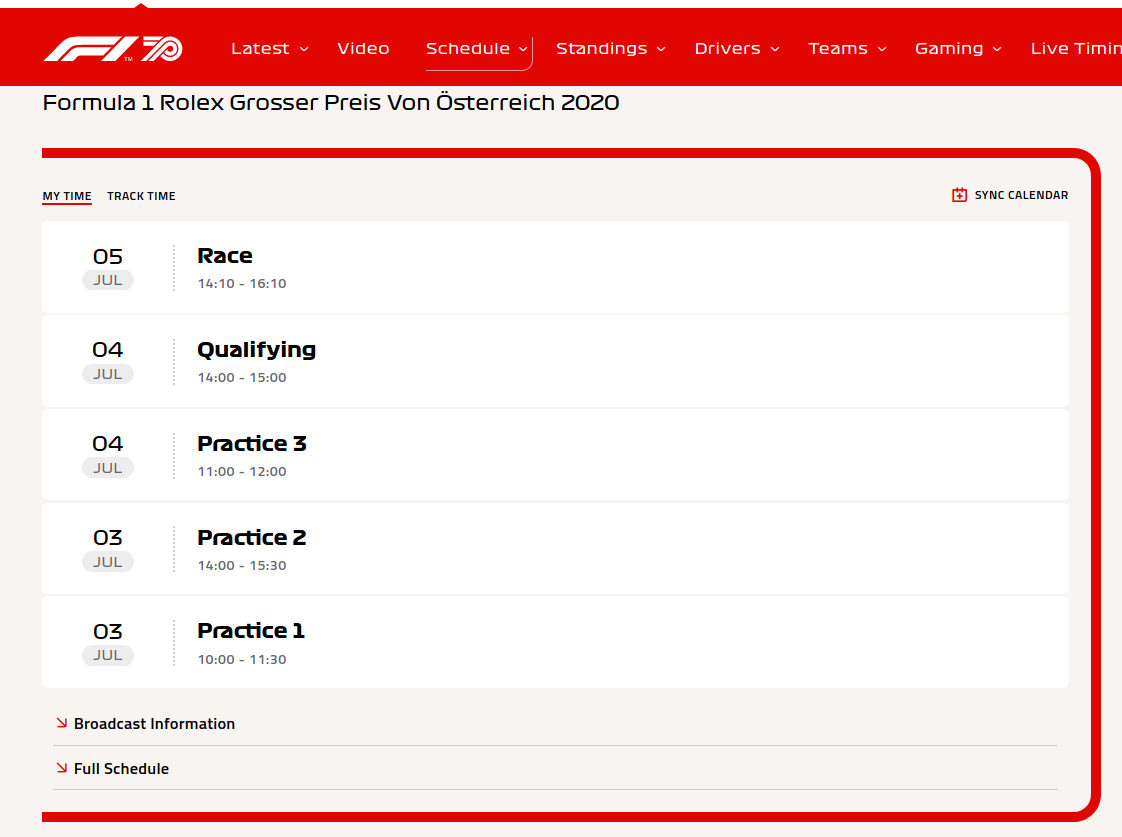Image resolution: width=1122 pixels, height=837 pixels.
Task: Expand the Drivers dropdown menu
Action: [736, 48]
